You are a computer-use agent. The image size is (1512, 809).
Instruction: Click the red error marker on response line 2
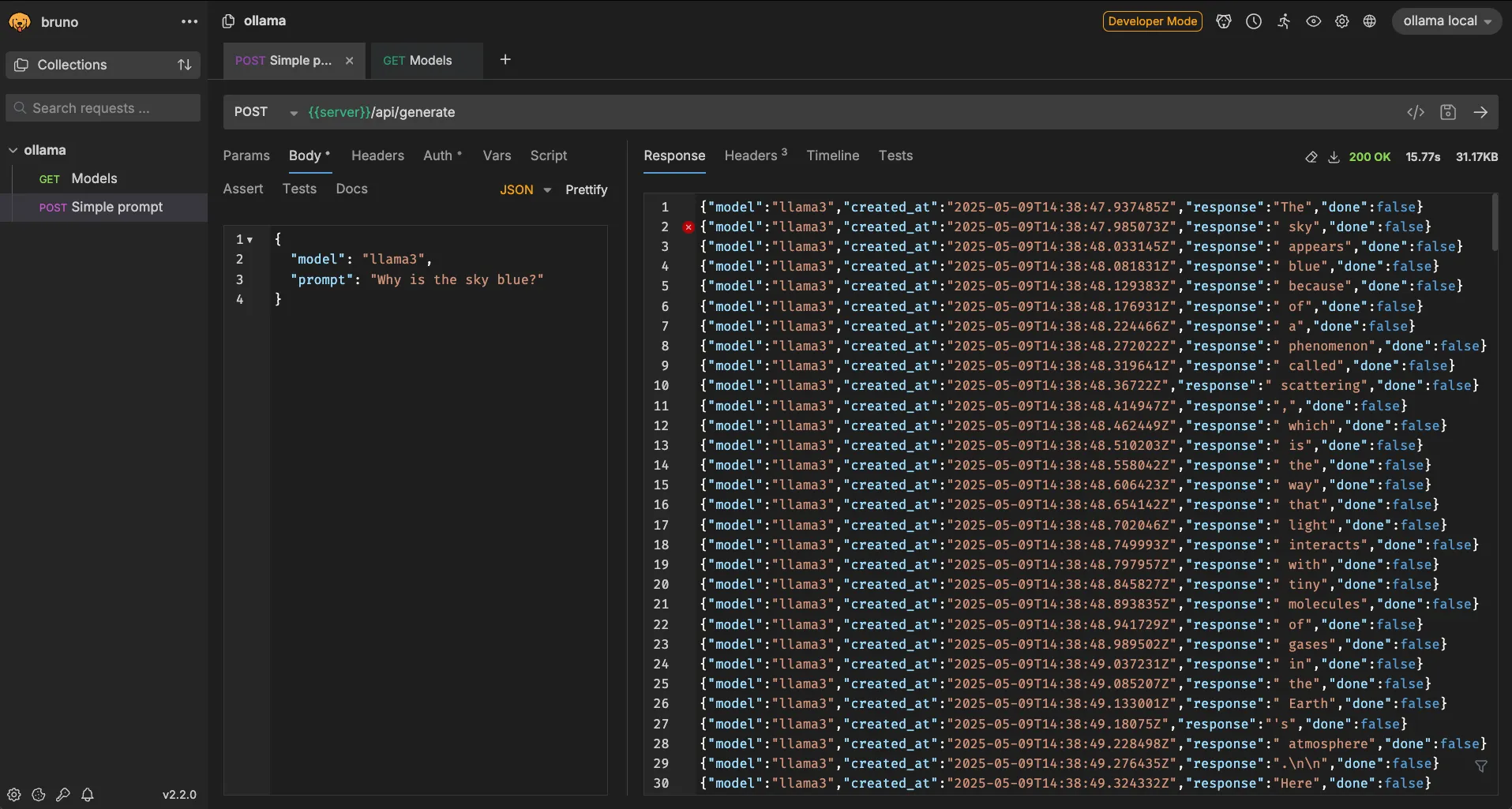pos(688,227)
